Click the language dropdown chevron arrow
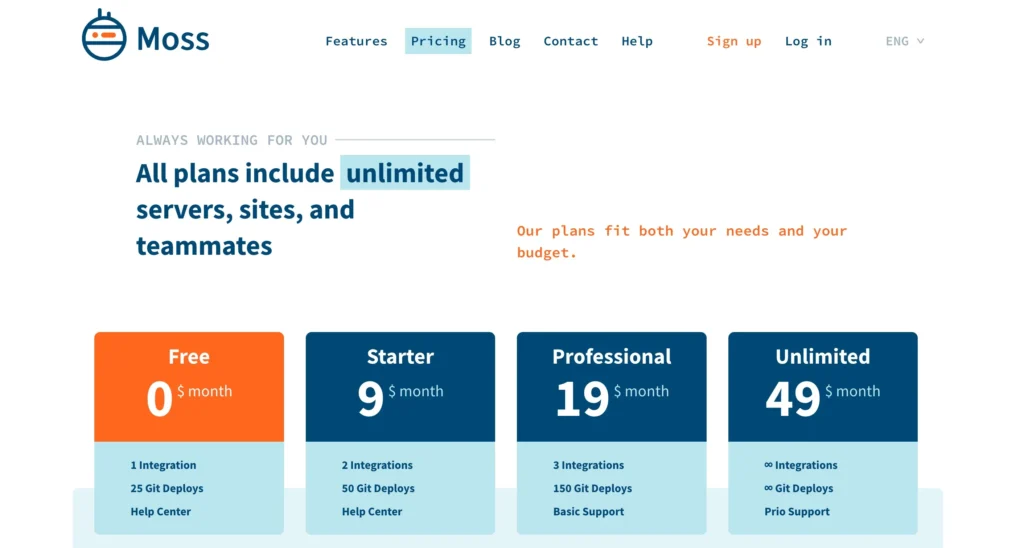The width and height of the screenshot is (1024, 548). pos(920,41)
